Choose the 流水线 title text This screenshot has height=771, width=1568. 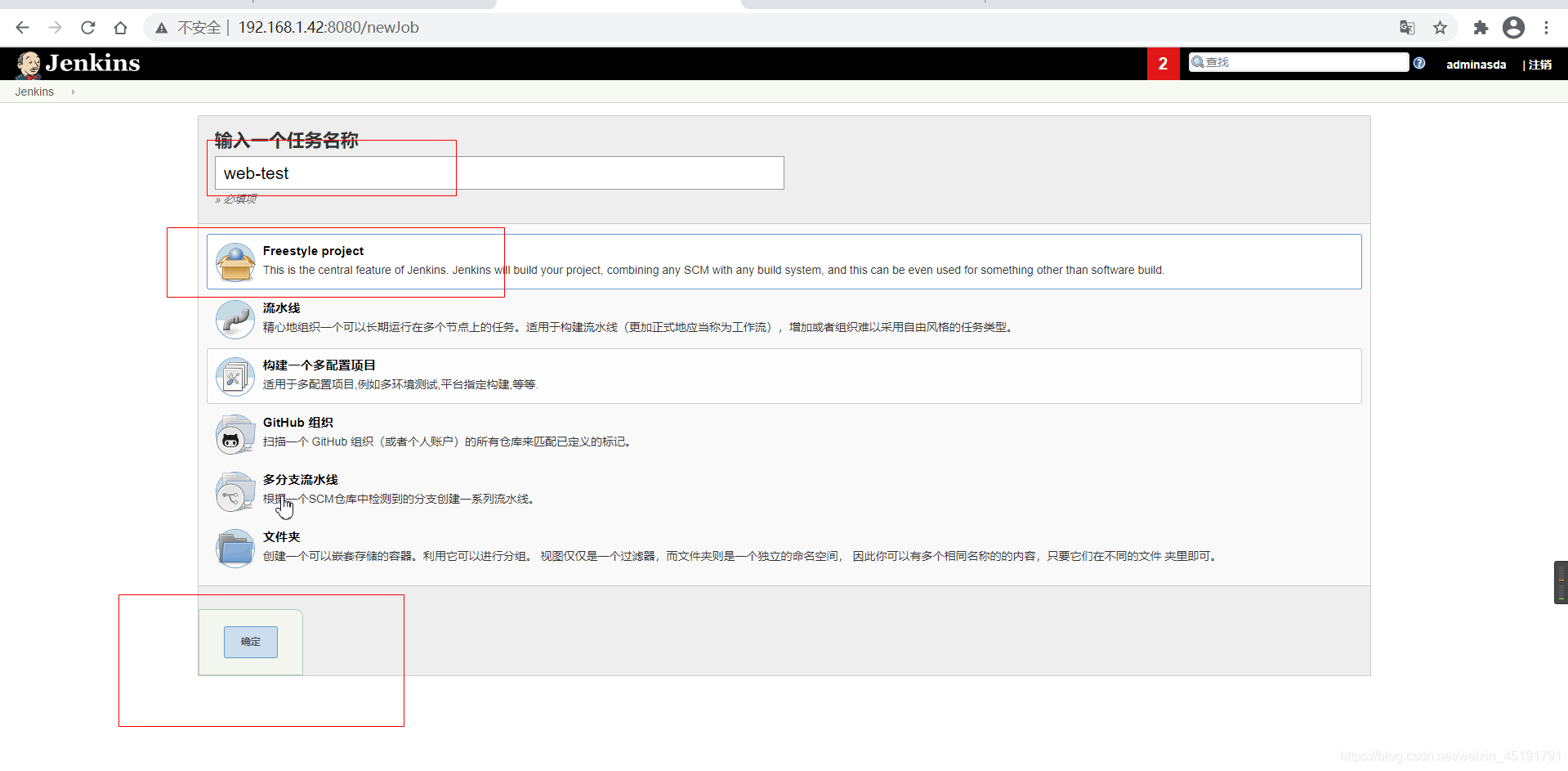coord(281,308)
